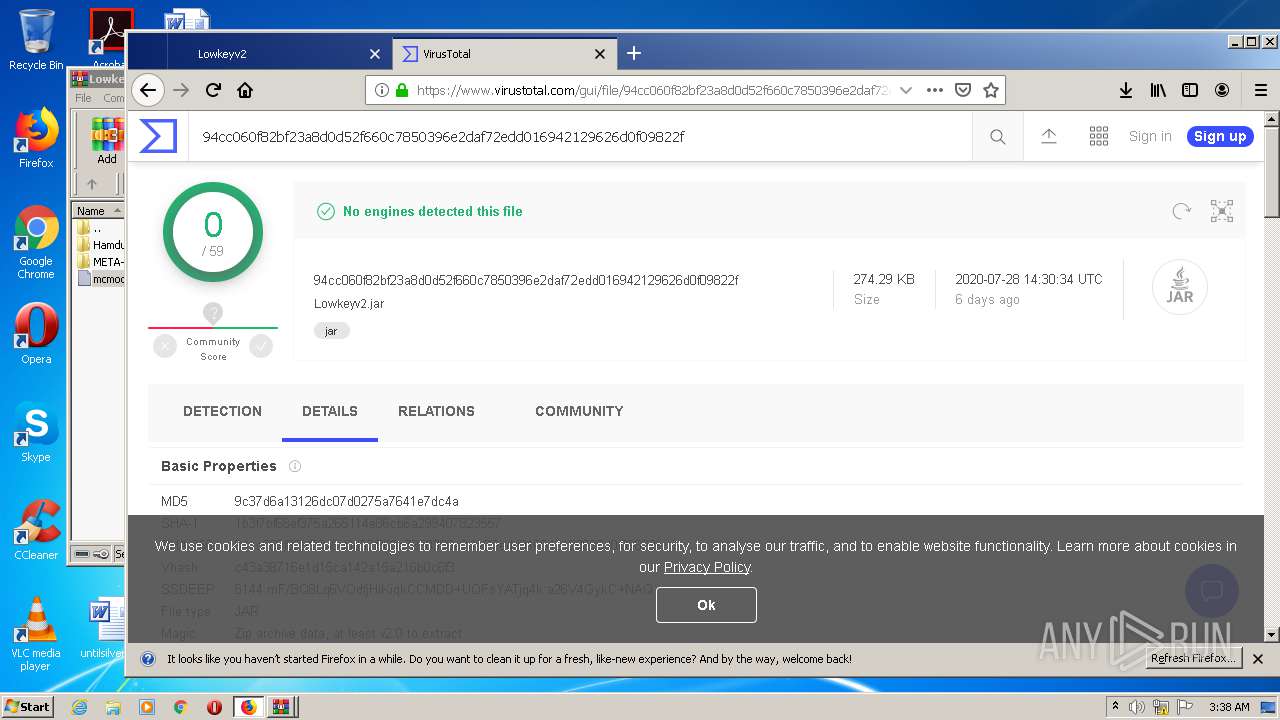Click the MD5 hash value
Viewport: 1280px width, 720px height.
click(346, 501)
